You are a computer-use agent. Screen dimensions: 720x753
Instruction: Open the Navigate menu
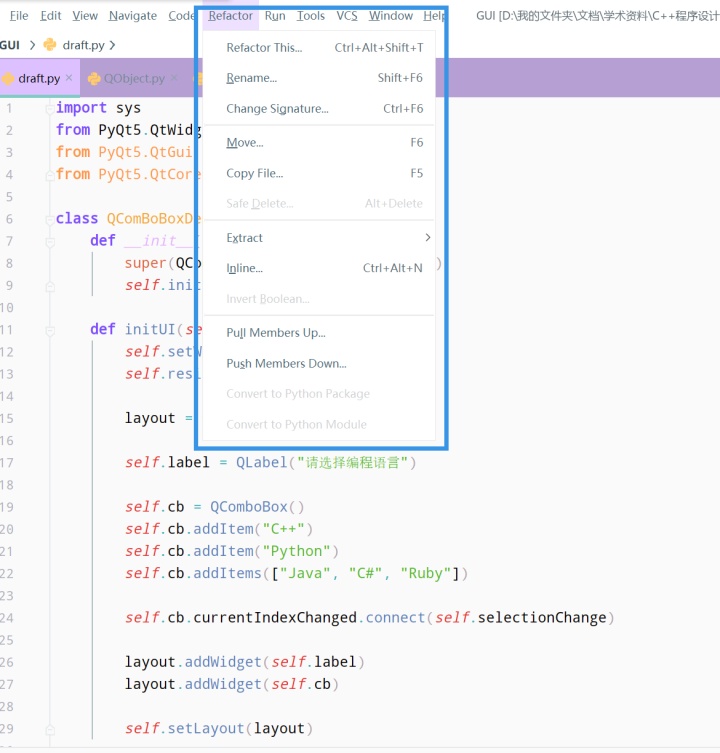(133, 16)
